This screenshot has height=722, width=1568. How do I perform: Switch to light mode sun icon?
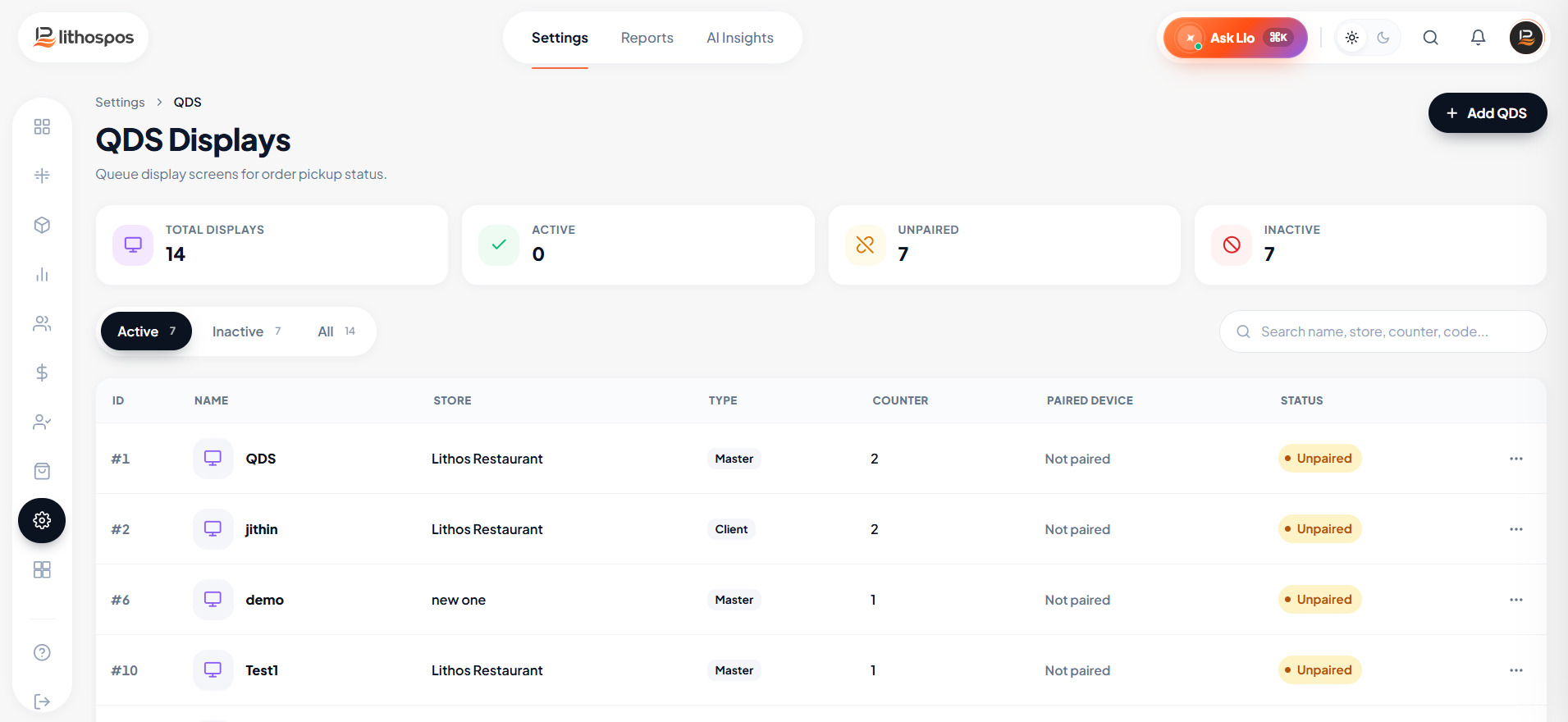coord(1352,38)
